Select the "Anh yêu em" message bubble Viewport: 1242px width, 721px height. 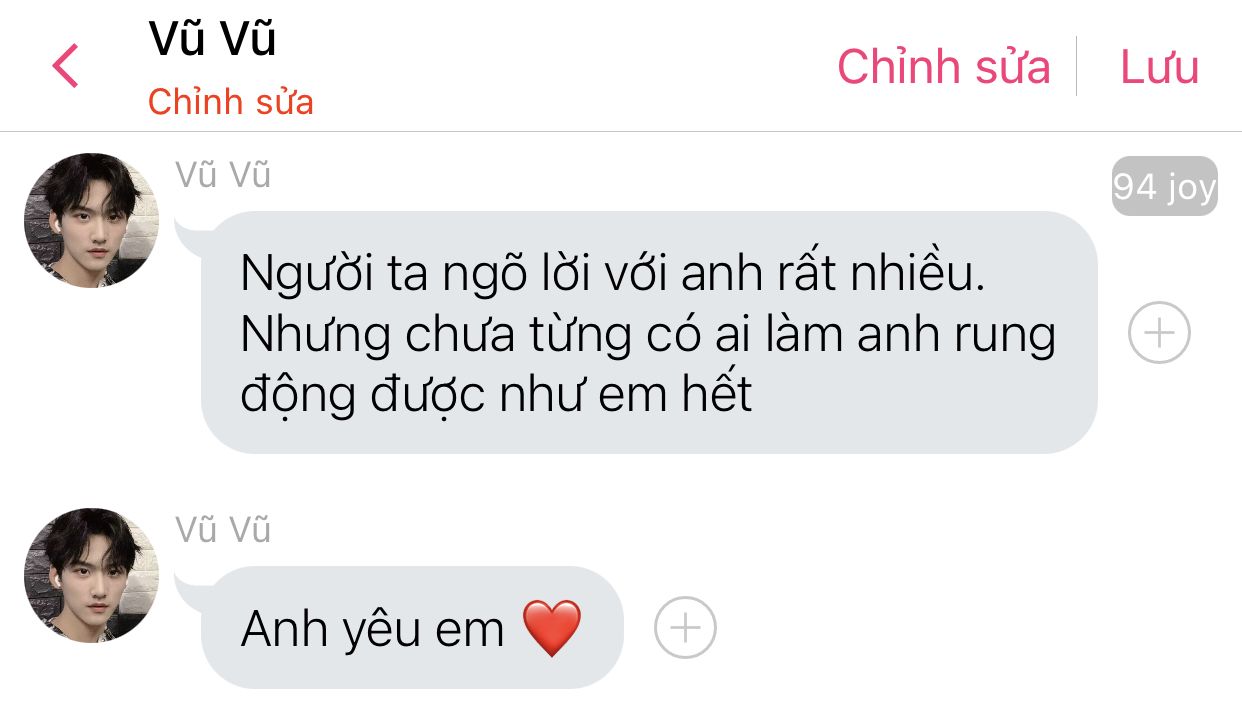point(412,627)
